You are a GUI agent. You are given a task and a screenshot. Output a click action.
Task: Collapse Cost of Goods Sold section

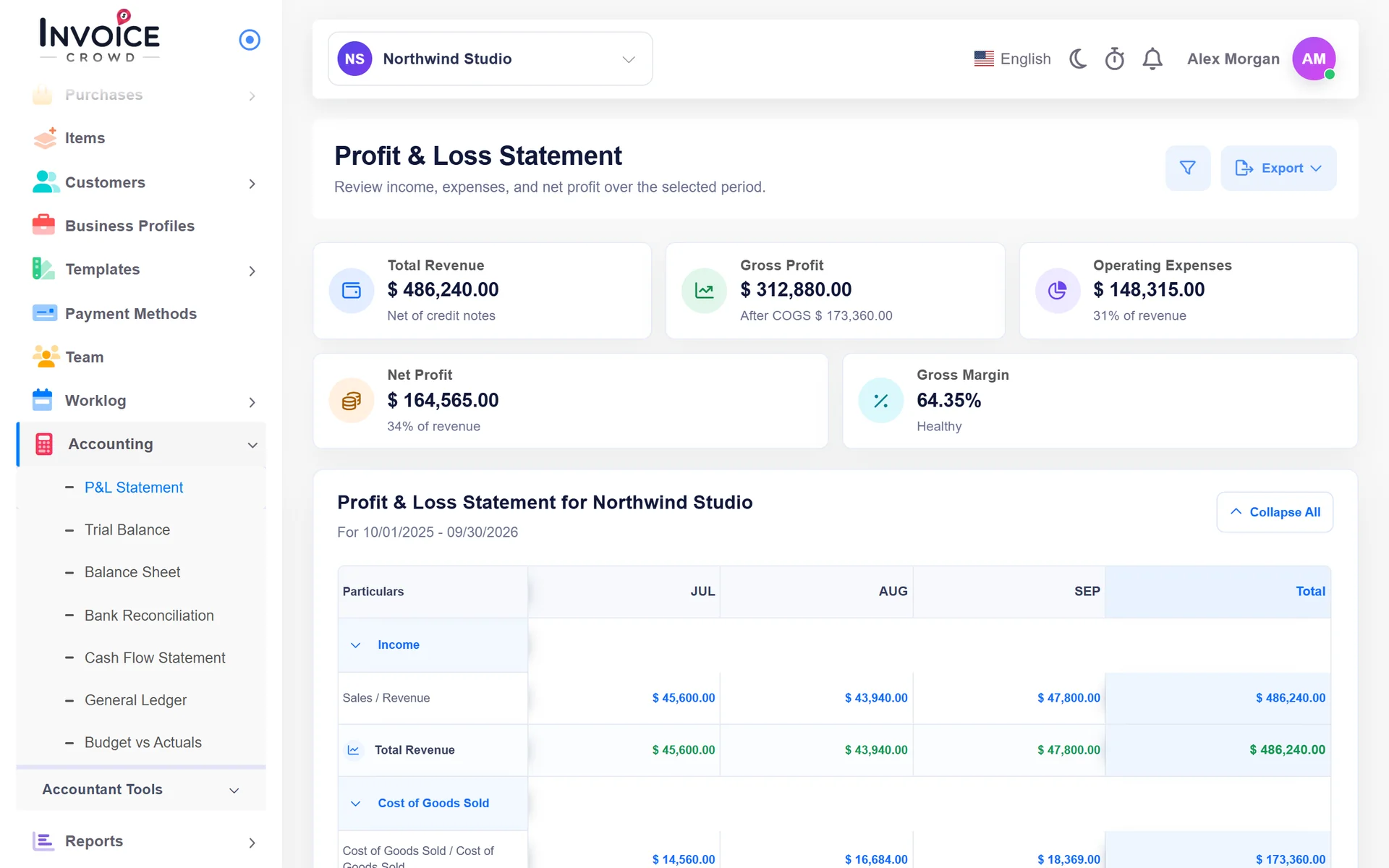[x=433, y=804]
